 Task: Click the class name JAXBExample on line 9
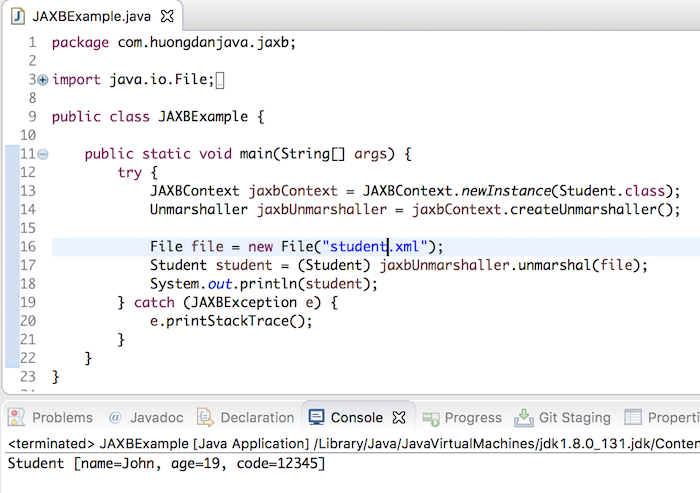(203, 117)
